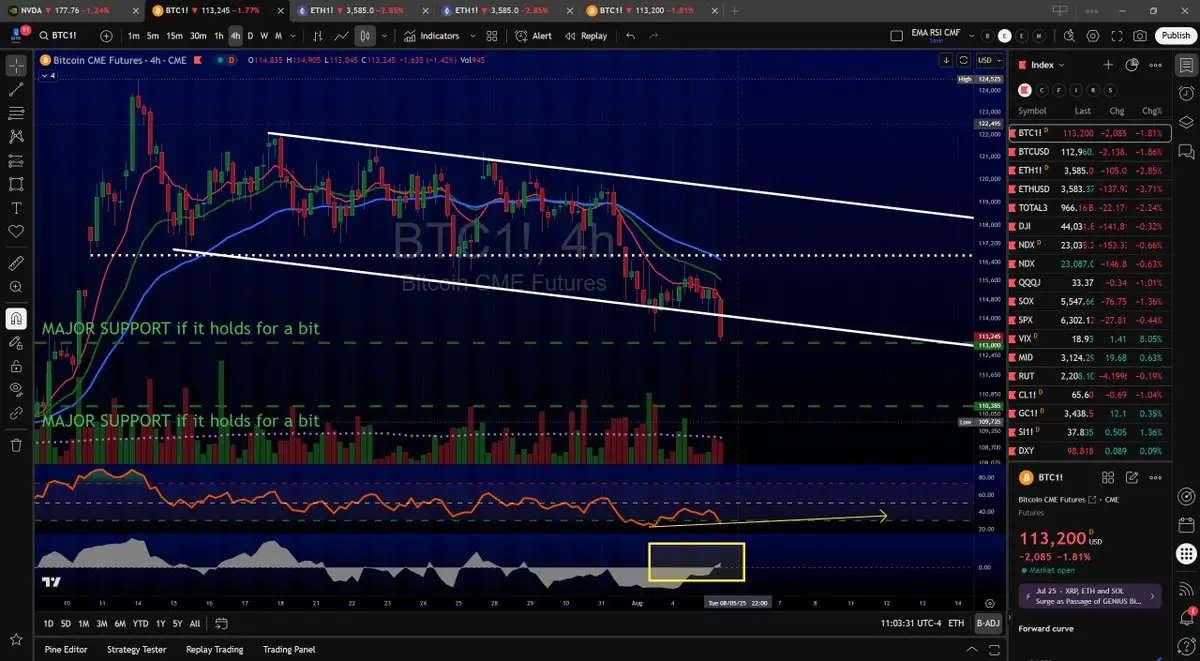Create an Alert
Image resolution: width=1200 pixels, height=661 pixels.
pyautogui.click(x=534, y=36)
